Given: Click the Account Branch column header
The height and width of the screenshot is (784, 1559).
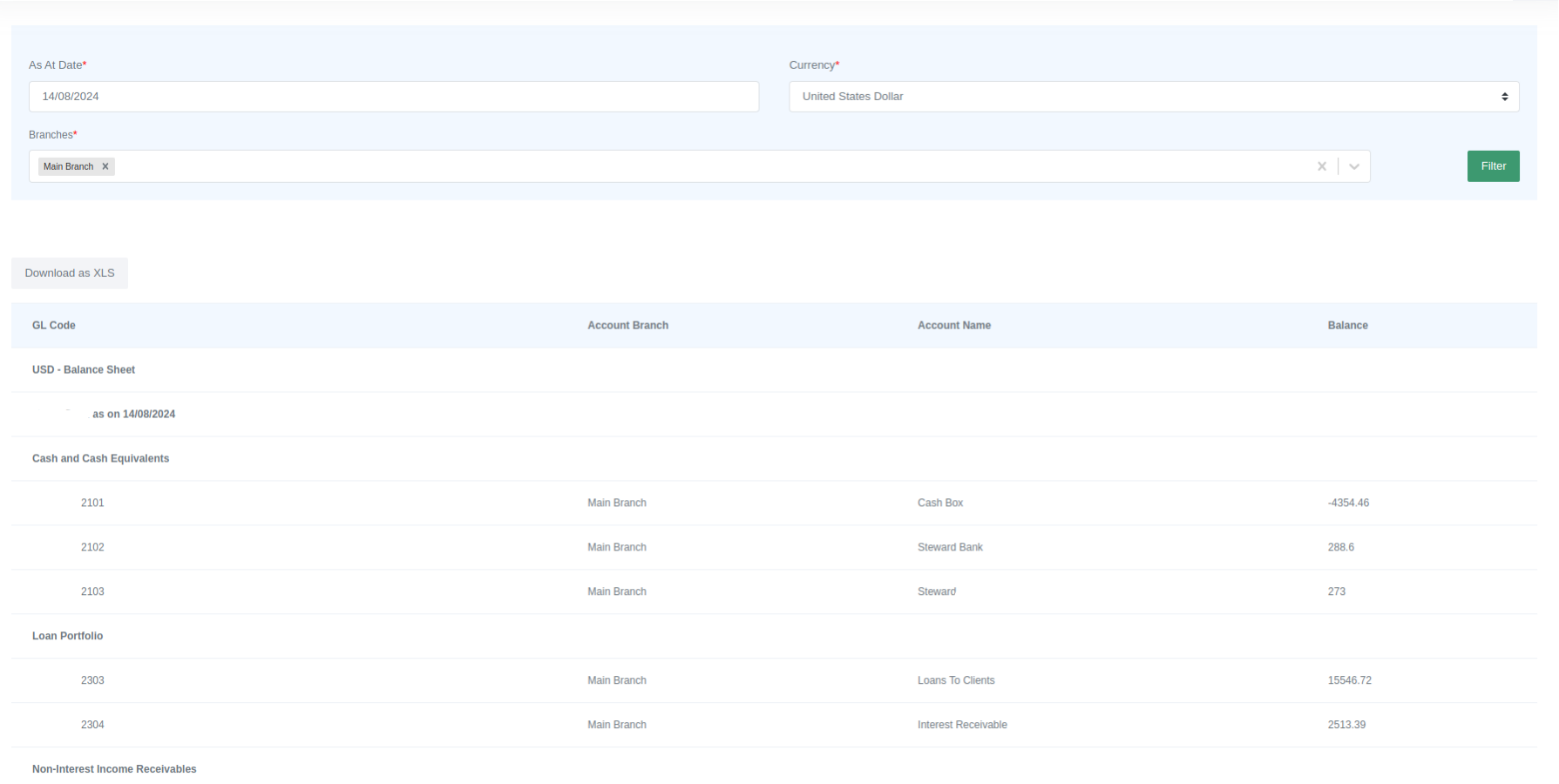Looking at the screenshot, I should point(627,326).
